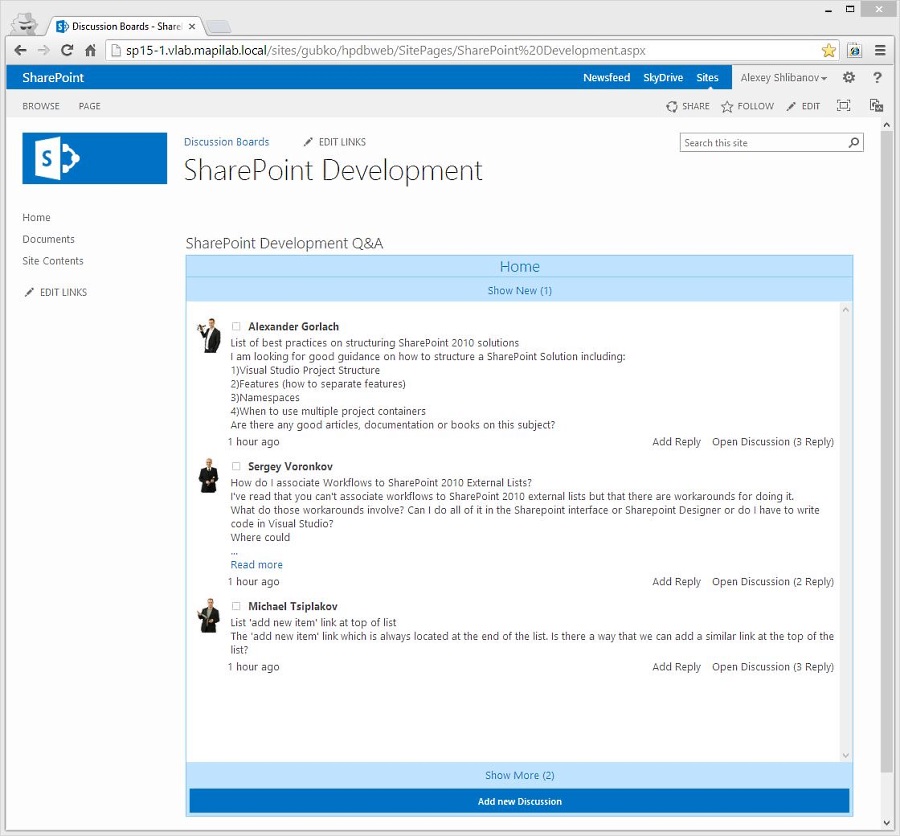Image resolution: width=900 pixels, height=836 pixels.
Task: Expand the Alexey Shlibanov user menu
Action: click(x=783, y=78)
